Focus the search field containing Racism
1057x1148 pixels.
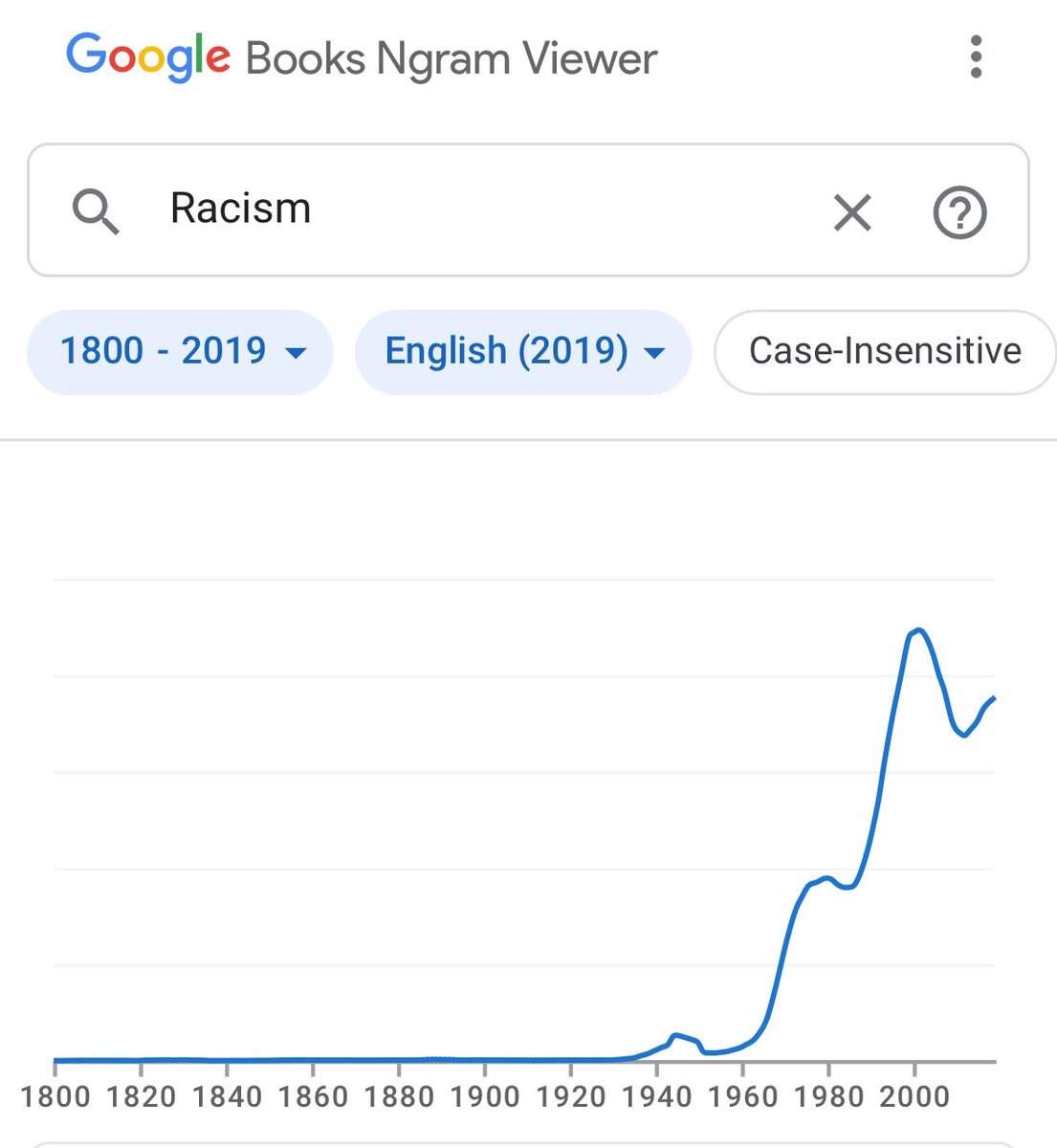(x=478, y=210)
